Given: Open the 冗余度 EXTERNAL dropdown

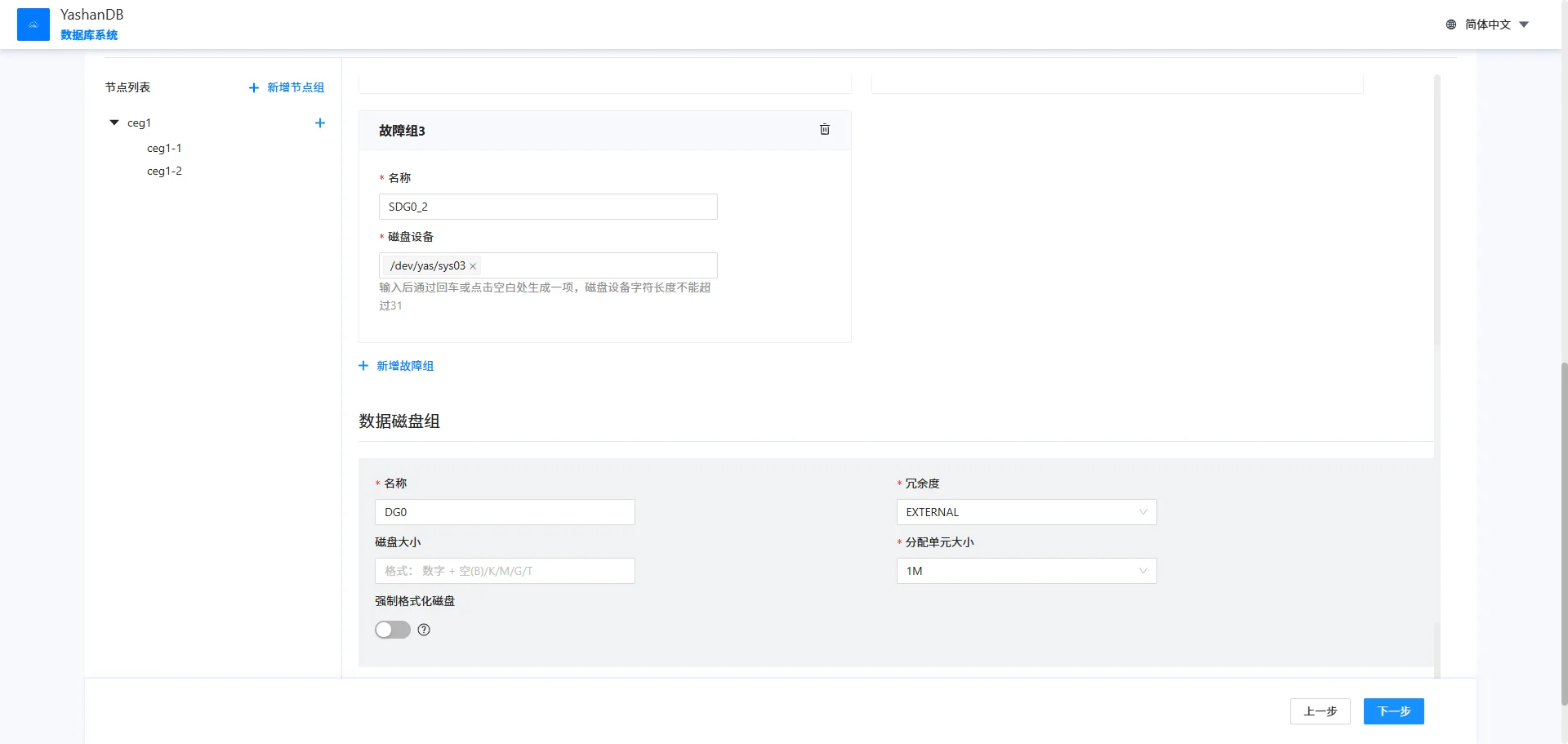Looking at the screenshot, I should click(x=1027, y=512).
